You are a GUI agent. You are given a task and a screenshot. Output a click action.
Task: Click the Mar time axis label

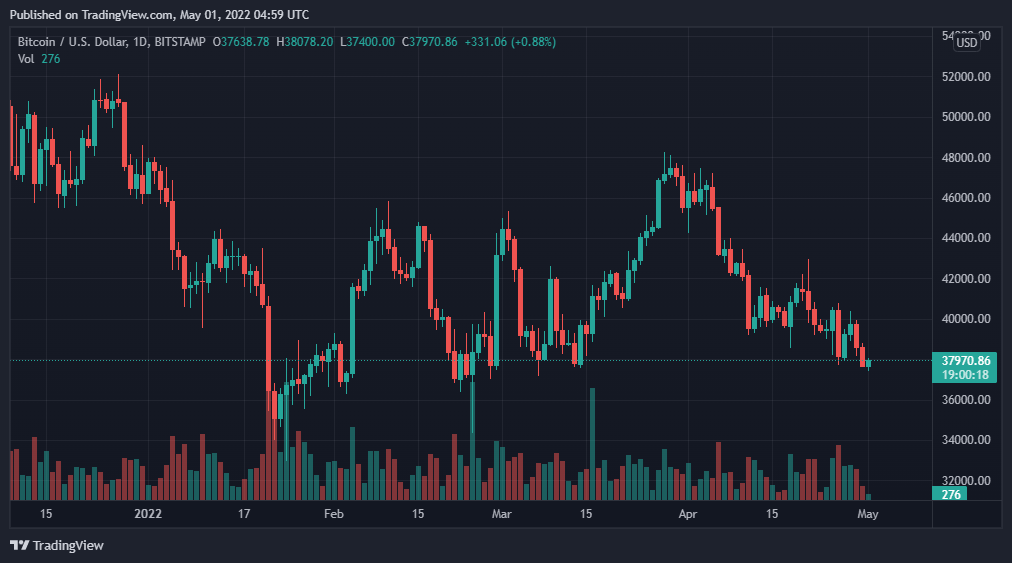(501, 514)
